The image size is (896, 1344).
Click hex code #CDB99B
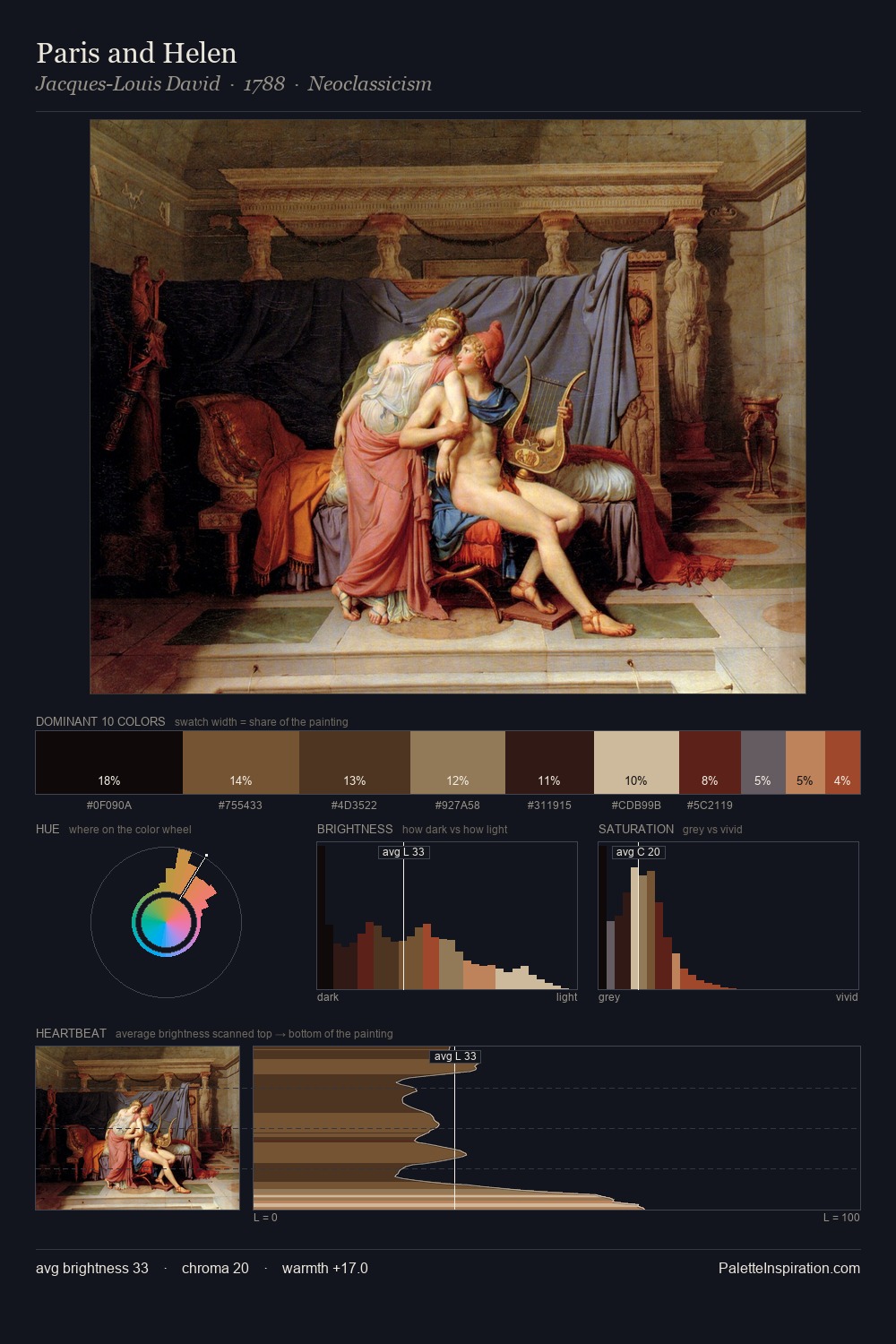click(x=636, y=806)
